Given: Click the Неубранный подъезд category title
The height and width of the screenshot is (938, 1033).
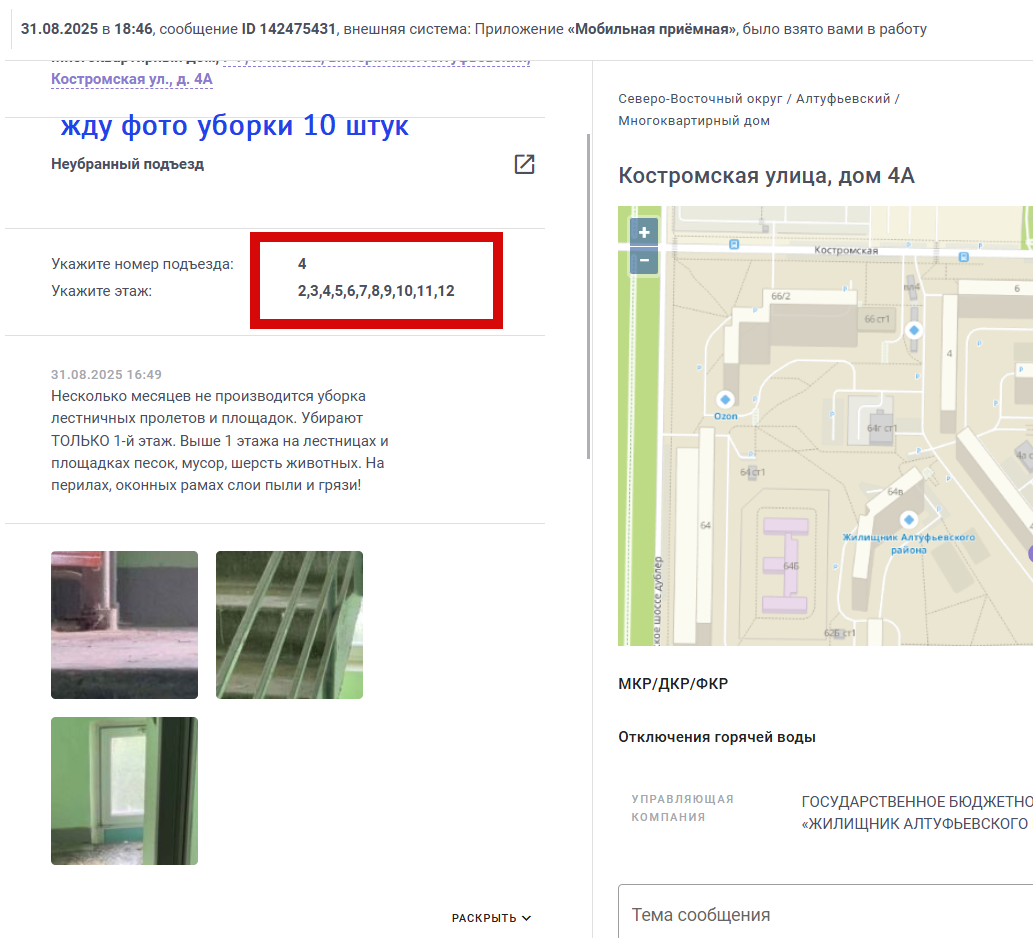Looking at the screenshot, I should pos(127,164).
